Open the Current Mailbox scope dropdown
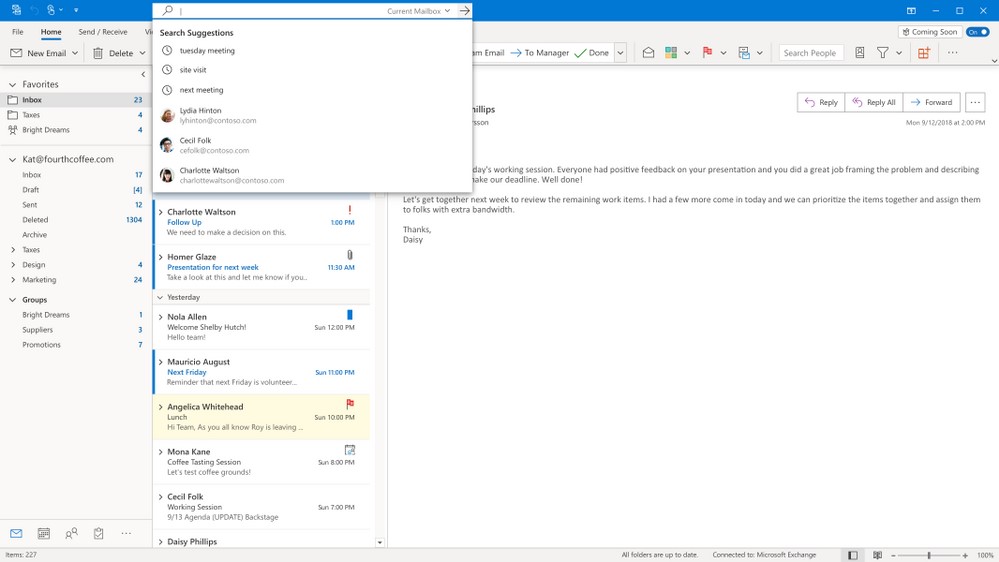Screen dimensions: 999x562 pos(419,11)
